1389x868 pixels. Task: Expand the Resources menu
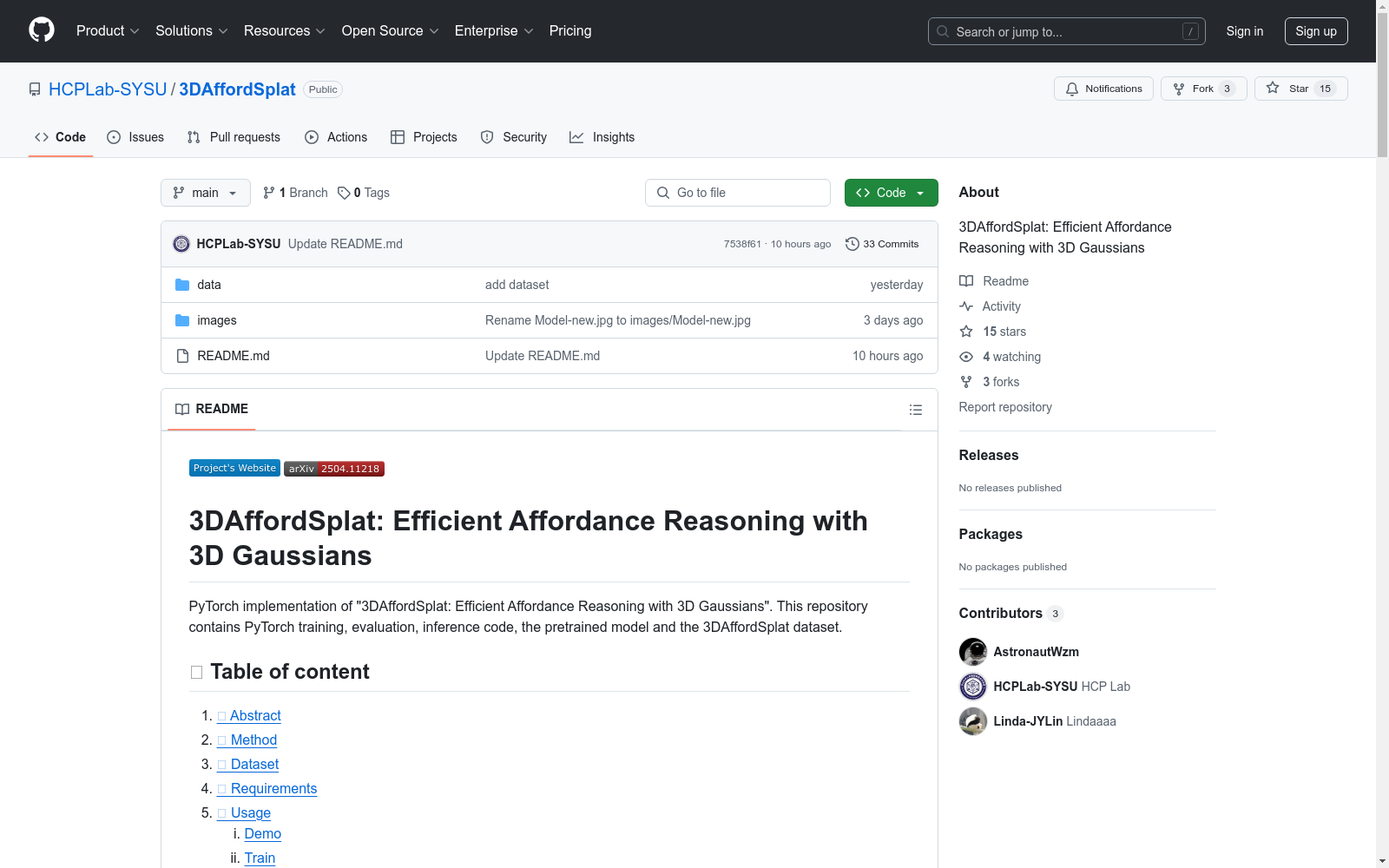point(285,30)
